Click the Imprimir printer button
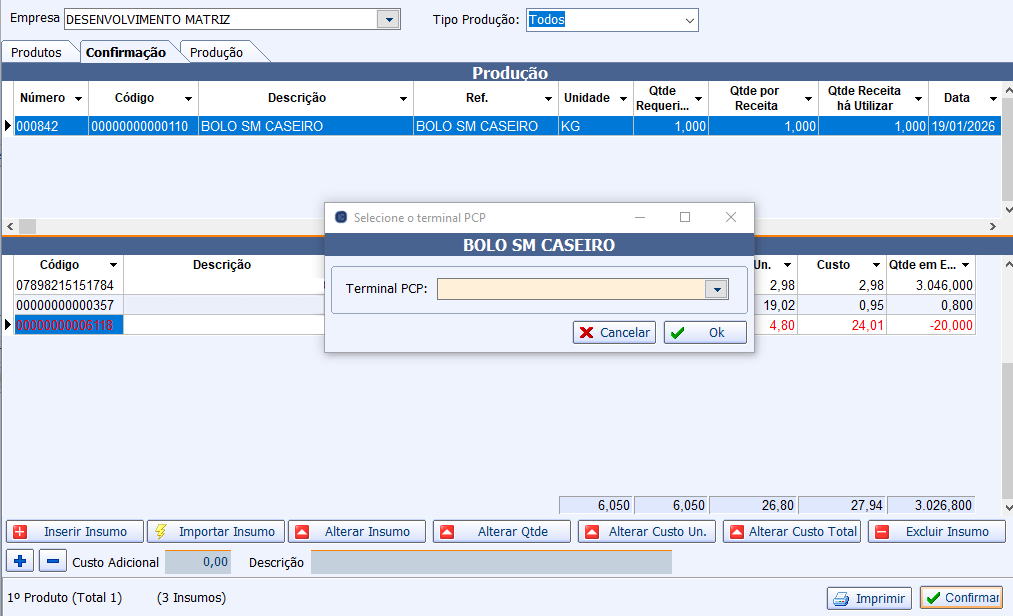Screen dimensions: 1013x616 click(x=869, y=598)
